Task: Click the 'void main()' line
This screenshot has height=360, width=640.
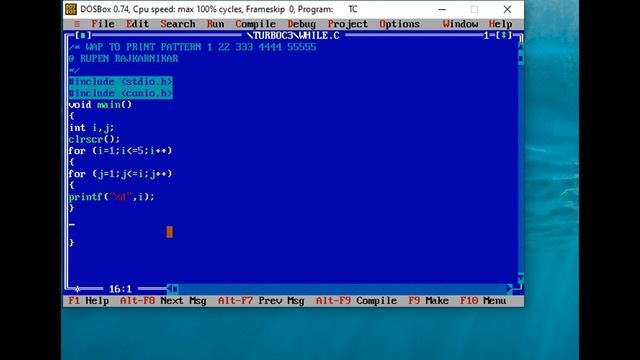Action: [100, 104]
